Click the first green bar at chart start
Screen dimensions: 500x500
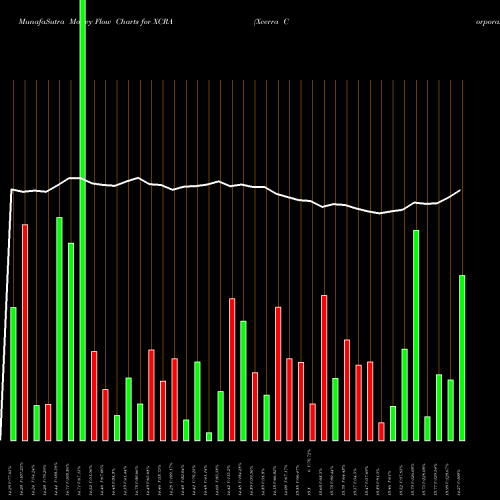click(13, 374)
